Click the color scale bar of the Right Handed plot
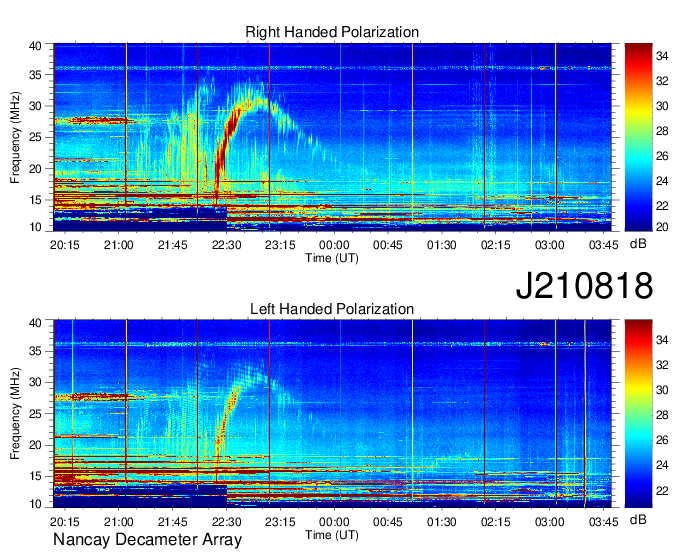Screen dimensions: 680x552 pos(638,137)
